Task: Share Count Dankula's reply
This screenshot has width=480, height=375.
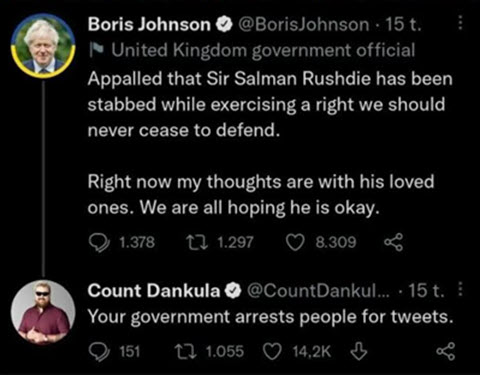Action: point(446,351)
